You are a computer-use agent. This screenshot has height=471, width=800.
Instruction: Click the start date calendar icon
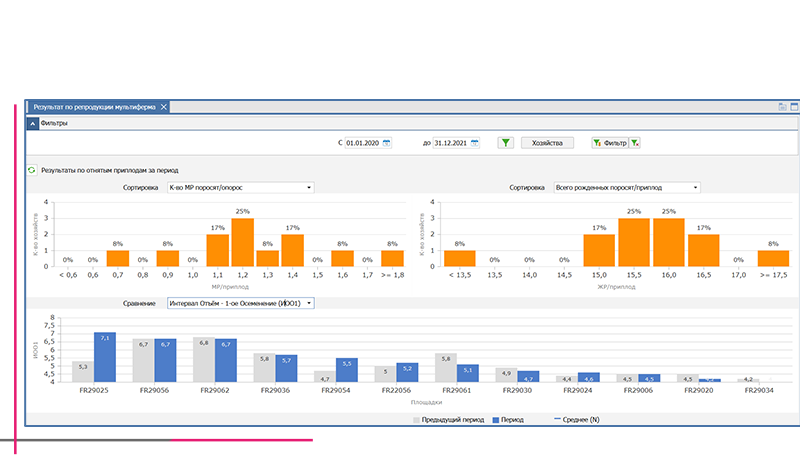(x=387, y=143)
